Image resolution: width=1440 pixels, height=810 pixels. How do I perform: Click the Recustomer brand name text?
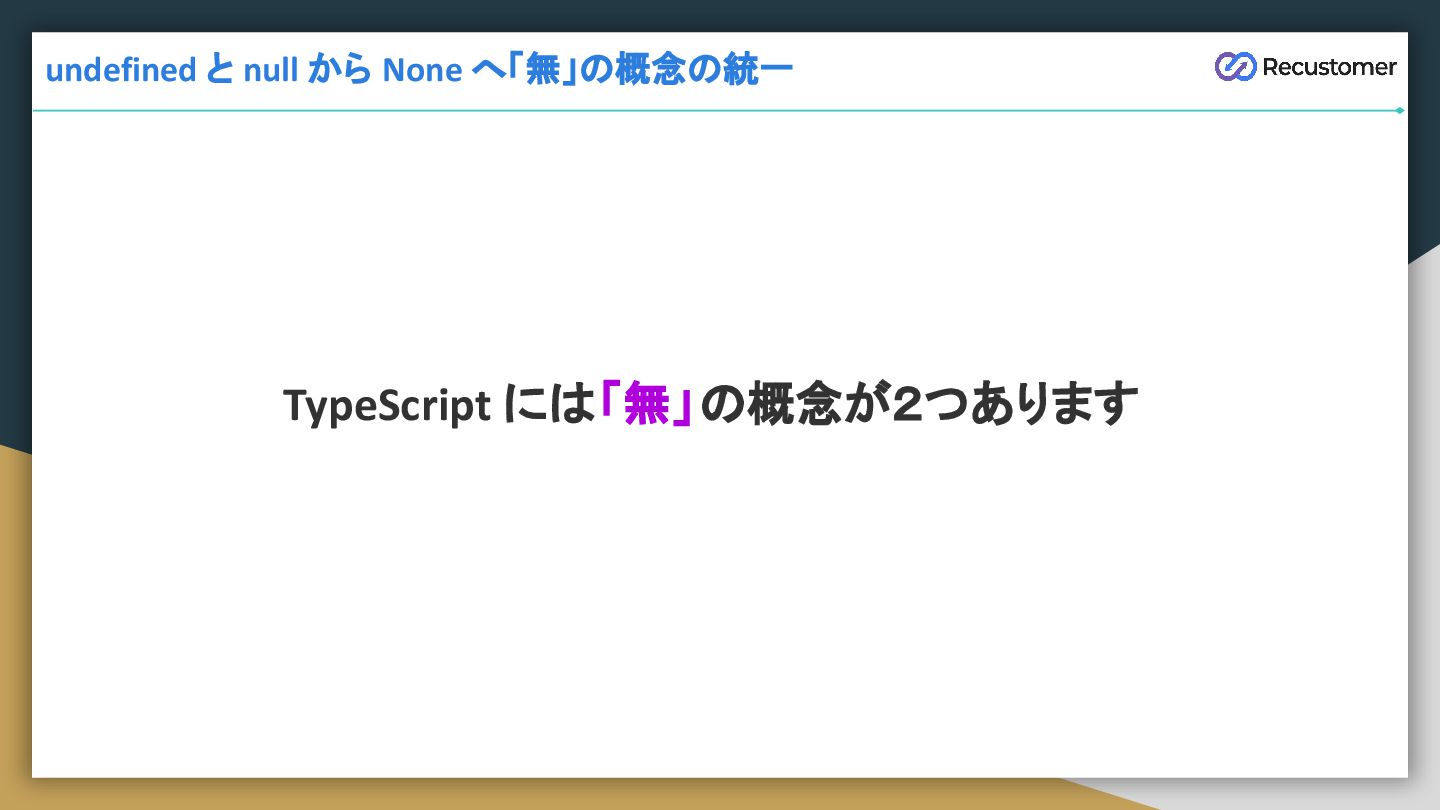coord(1329,67)
